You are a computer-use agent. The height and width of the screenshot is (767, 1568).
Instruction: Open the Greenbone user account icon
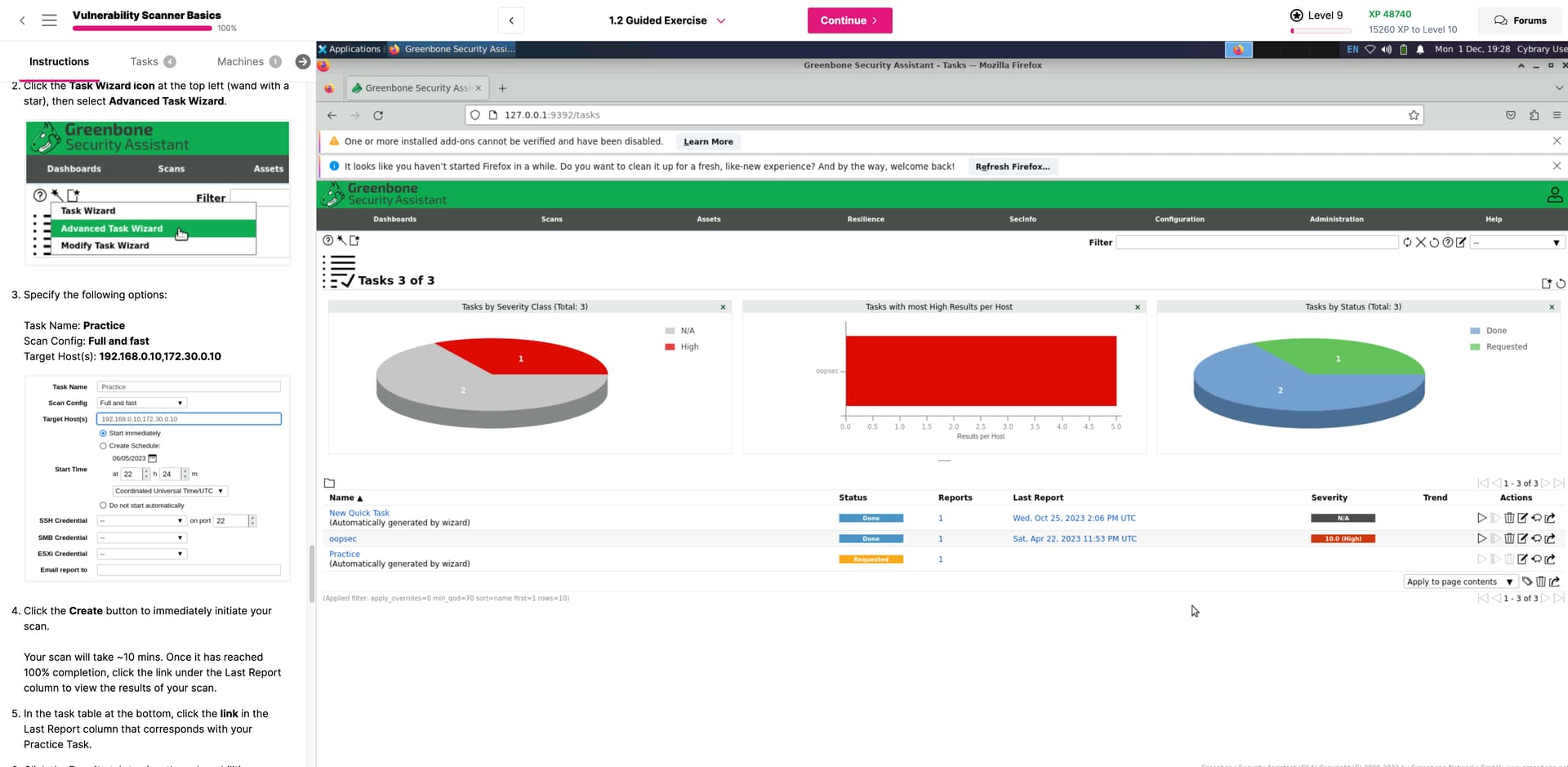pyautogui.click(x=1554, y=194)
